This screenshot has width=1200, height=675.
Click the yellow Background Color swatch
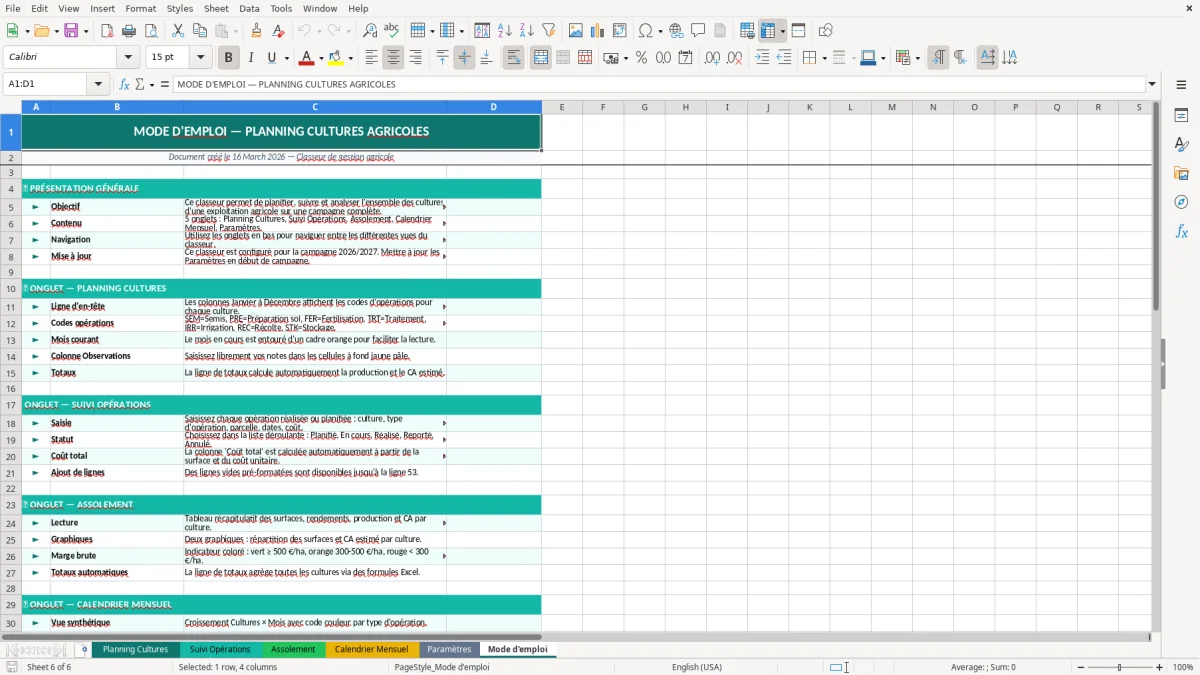click(x=335, y=58)
